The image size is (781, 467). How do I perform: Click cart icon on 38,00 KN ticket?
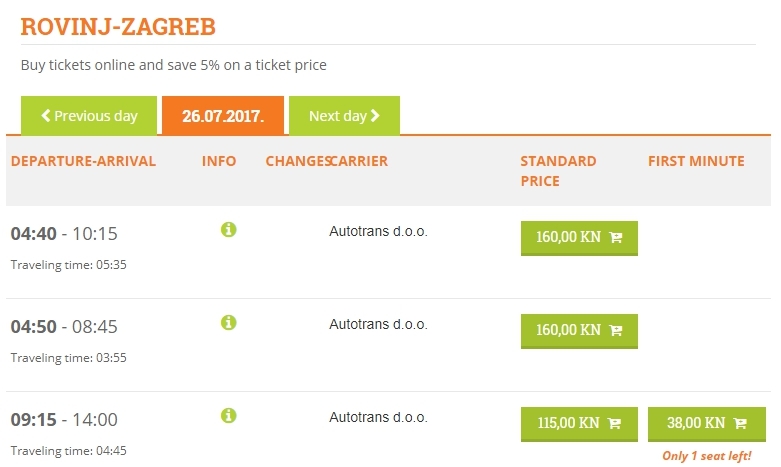click(740, 423)
